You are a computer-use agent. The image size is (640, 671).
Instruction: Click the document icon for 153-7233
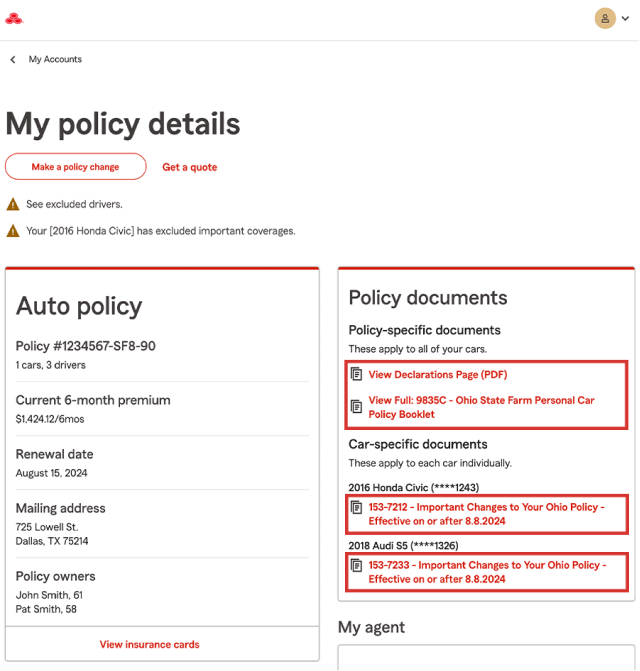click(x=357, y=566)
